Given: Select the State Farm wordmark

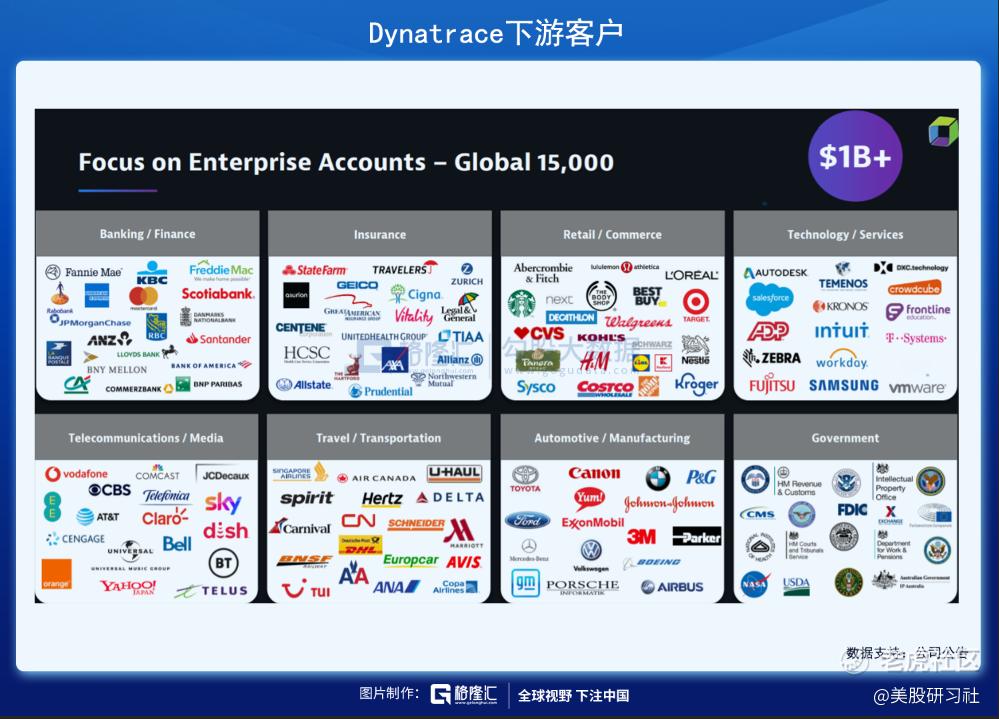Looking at the screenshot, I should [314, 270].
